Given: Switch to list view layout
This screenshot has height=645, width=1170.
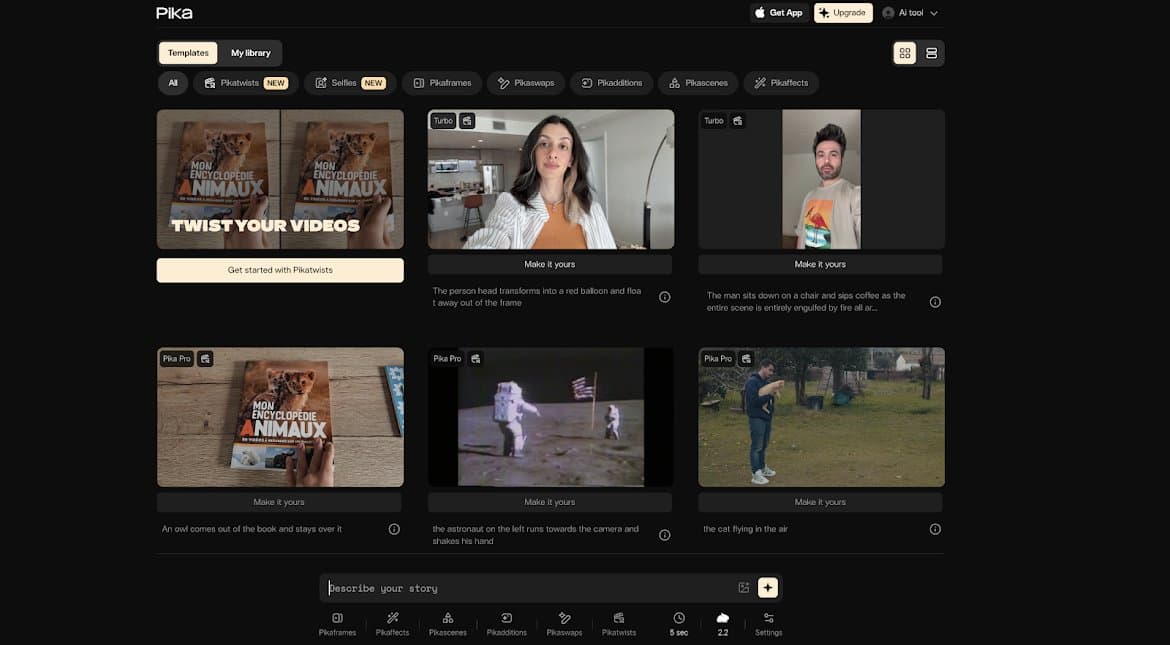Looking at the screenshot, I should (x=932, y=51).
